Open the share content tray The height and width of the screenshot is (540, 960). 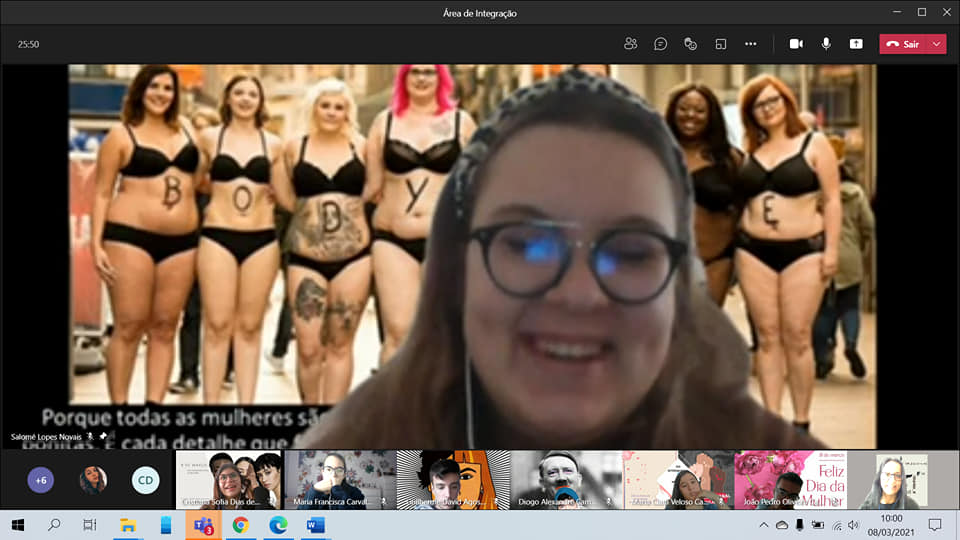click(x=856, y=44)
